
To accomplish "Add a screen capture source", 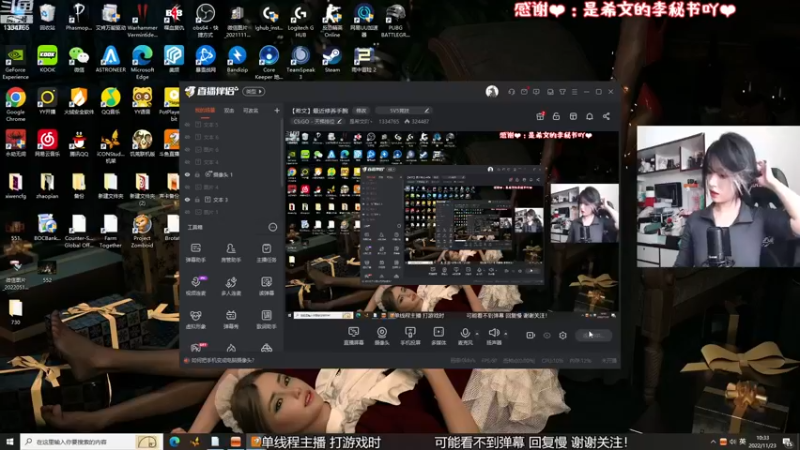I will coord(353,336).
